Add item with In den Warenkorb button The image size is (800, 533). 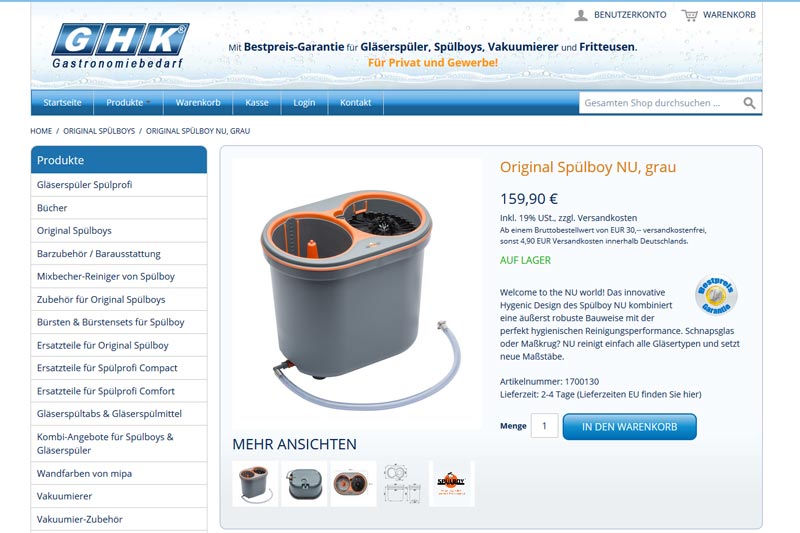pos(630,426)
